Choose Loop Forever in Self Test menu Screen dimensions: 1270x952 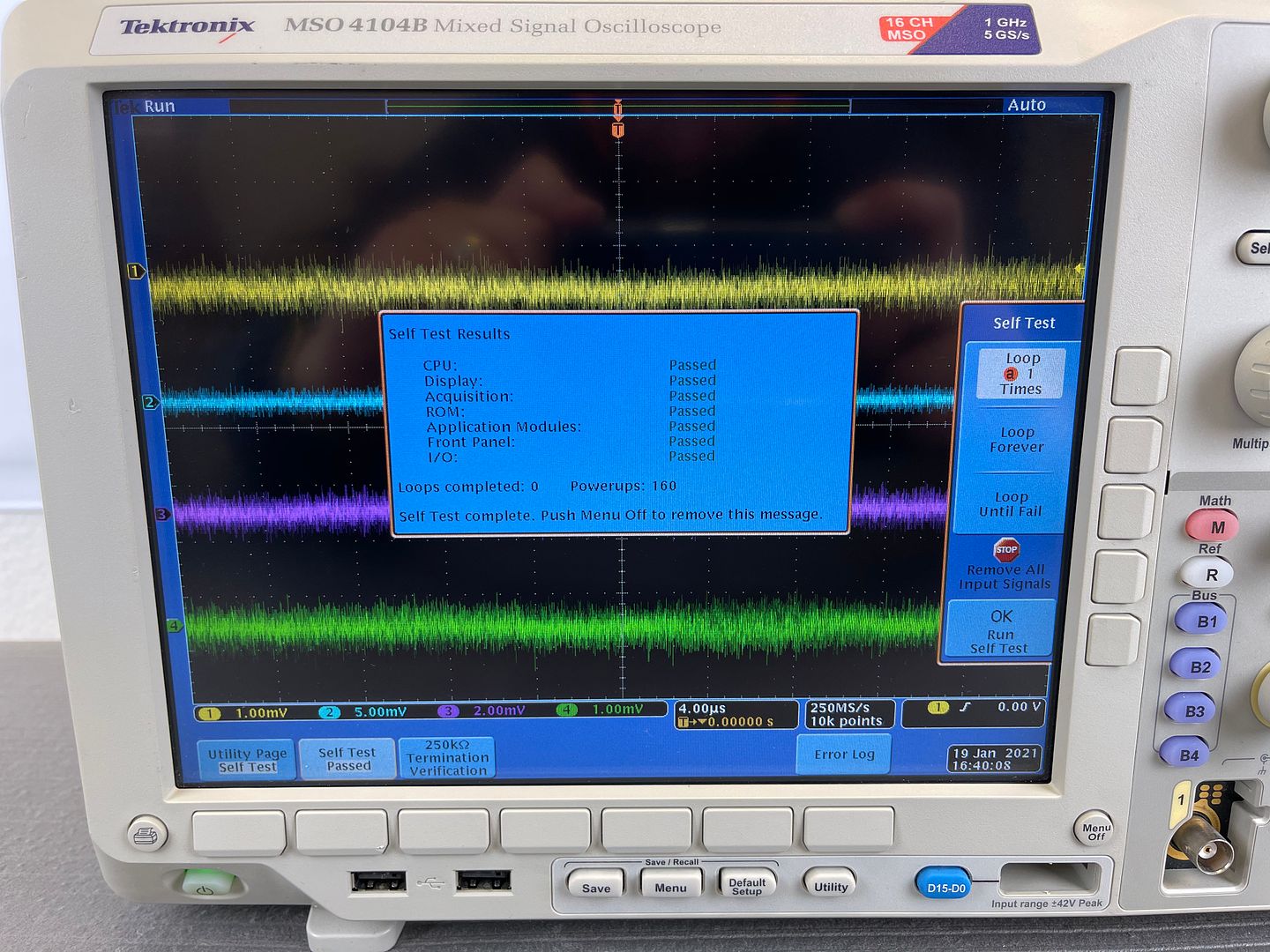pos(1017,440)
